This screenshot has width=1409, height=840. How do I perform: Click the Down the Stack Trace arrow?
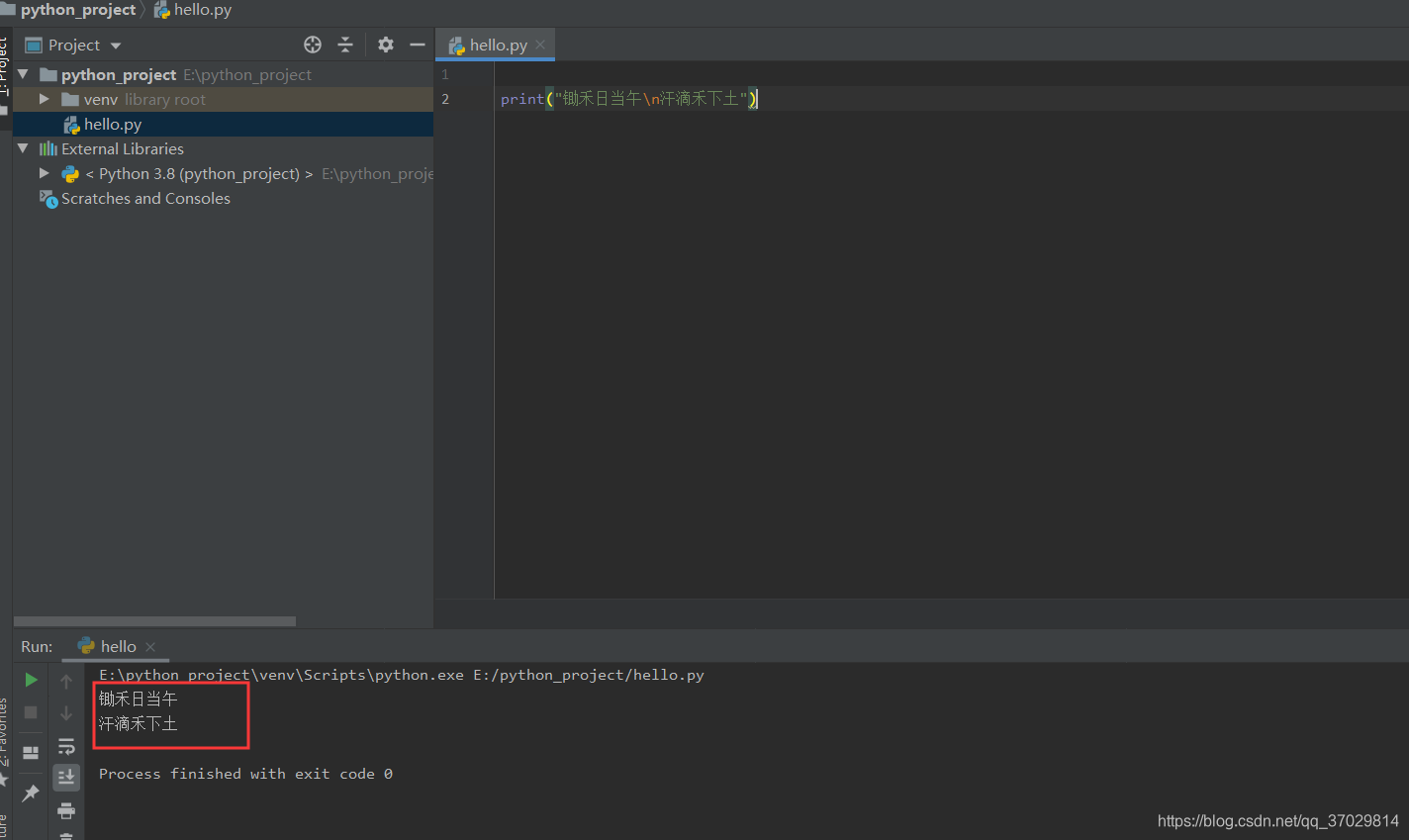coord(66,713)
